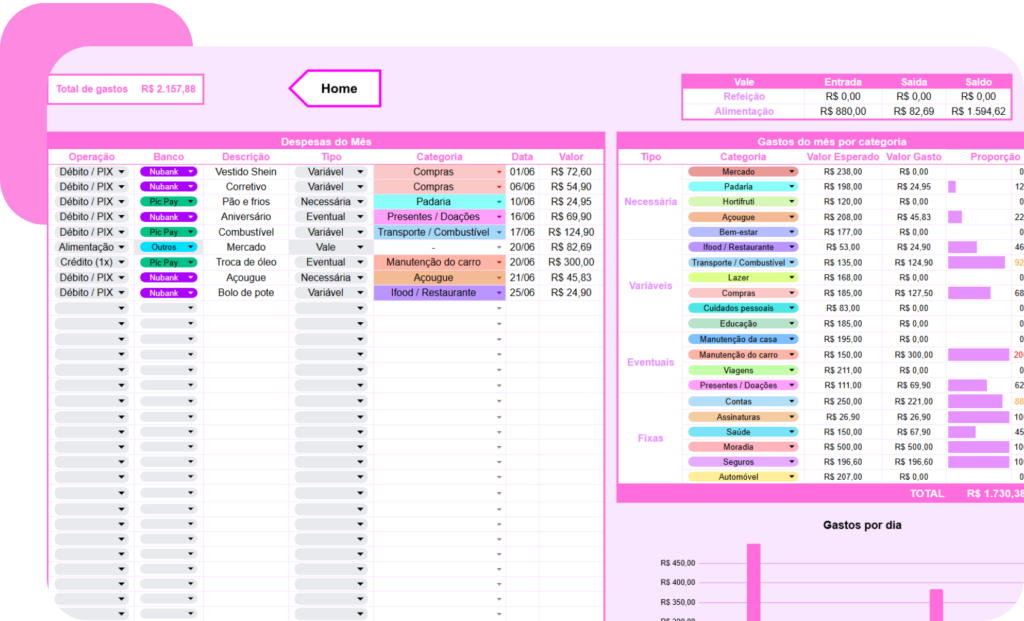The width and height of the screenshot is (1024, 621).
Task: Open Mercado chip in category summary
Action: point(743,172)
